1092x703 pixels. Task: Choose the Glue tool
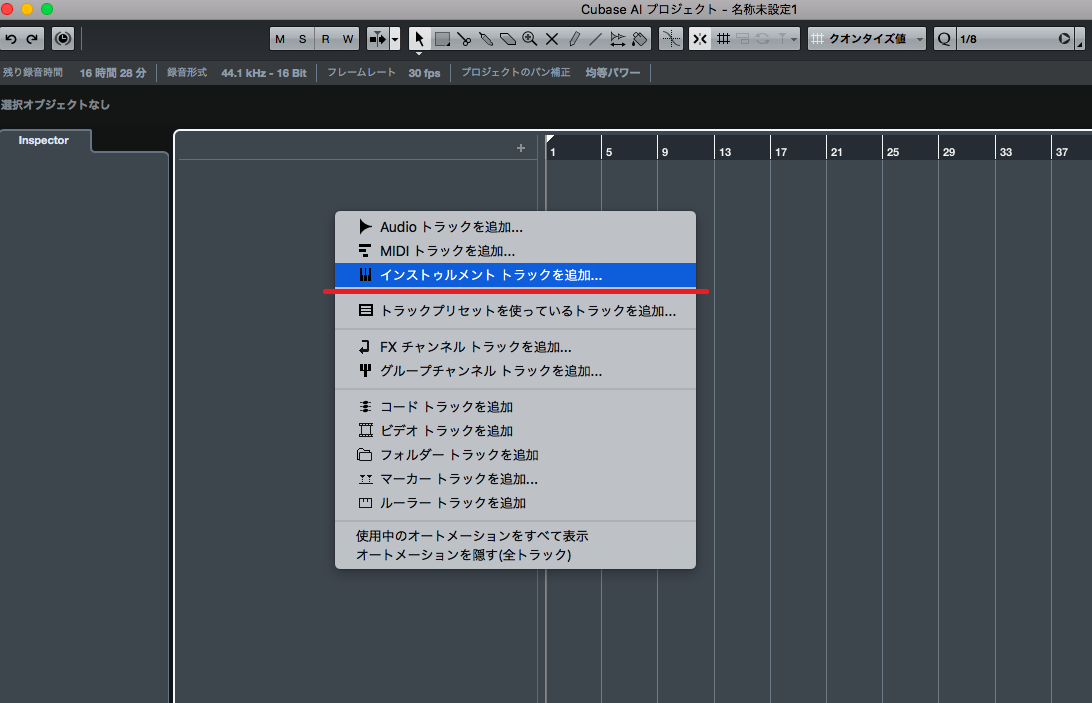pyautogui.click(x=486, y=39)
